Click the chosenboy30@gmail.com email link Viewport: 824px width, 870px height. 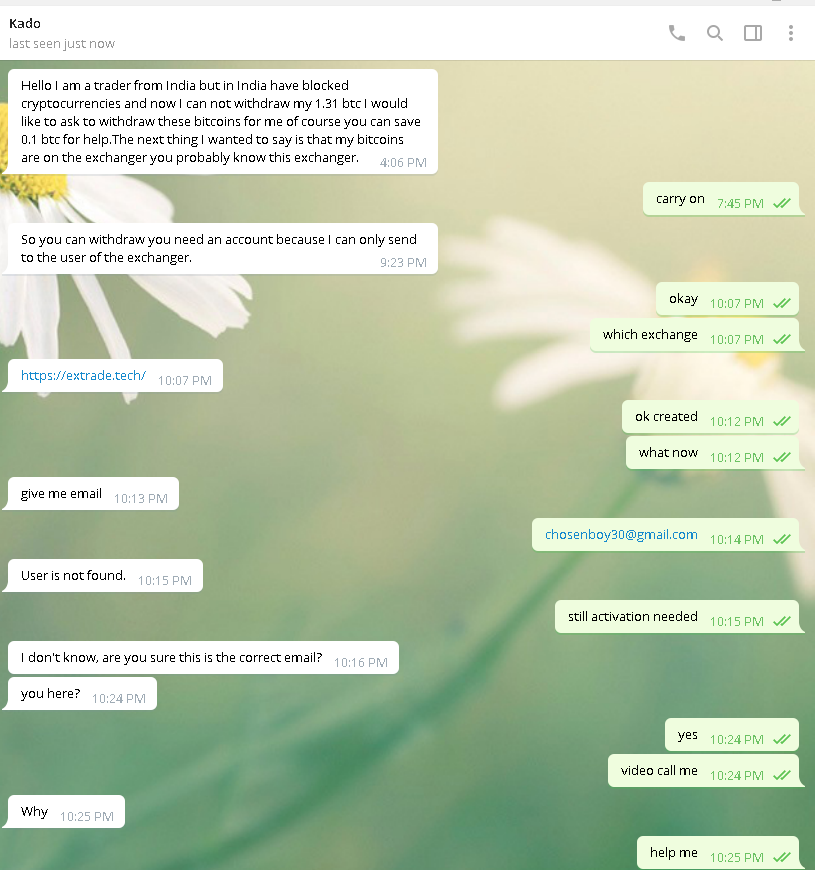pyautogui.click(x=621, y=534)
